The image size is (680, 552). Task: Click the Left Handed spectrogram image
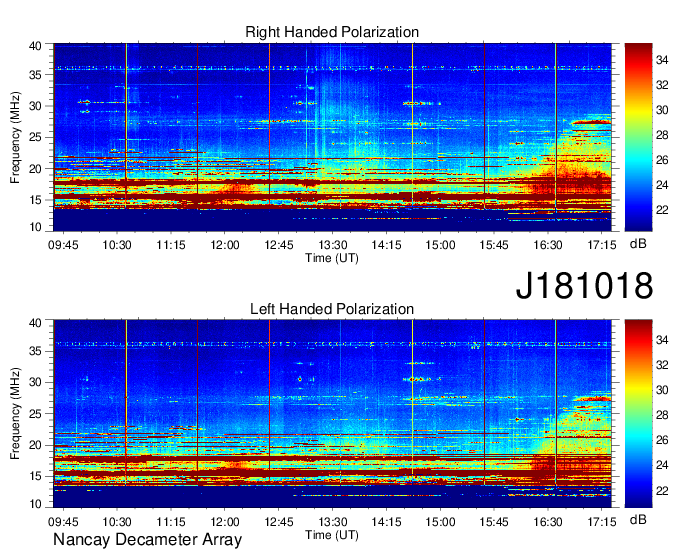click(x=332, y=414)
